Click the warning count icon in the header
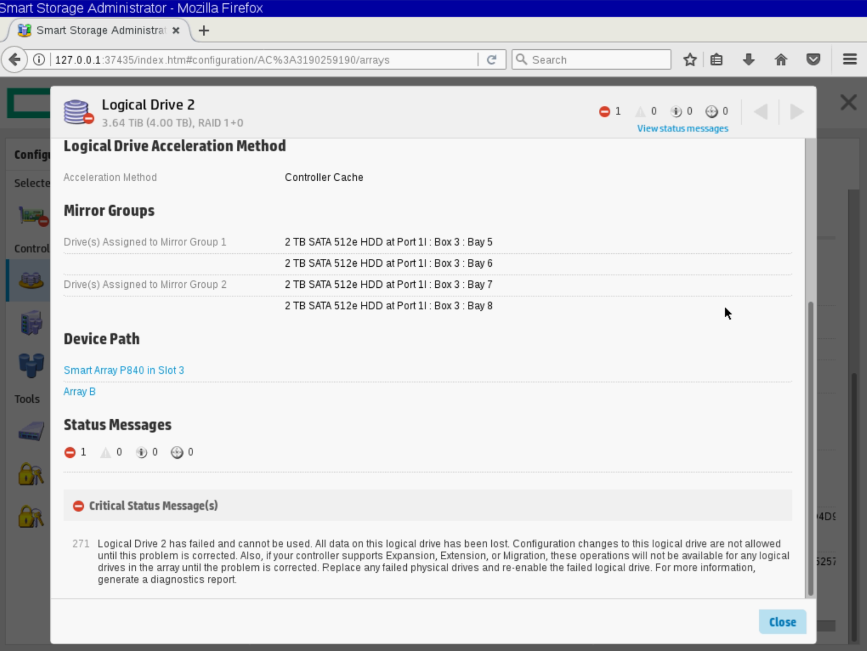 tap(640, 112)
